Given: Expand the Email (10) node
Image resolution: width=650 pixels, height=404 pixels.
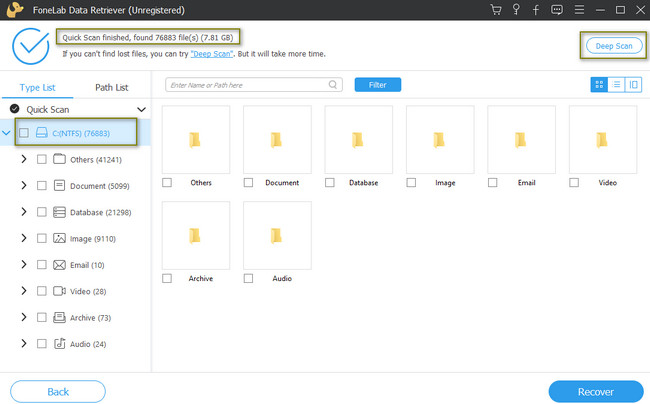Looking at the screenshot, I should click(24, 264).
